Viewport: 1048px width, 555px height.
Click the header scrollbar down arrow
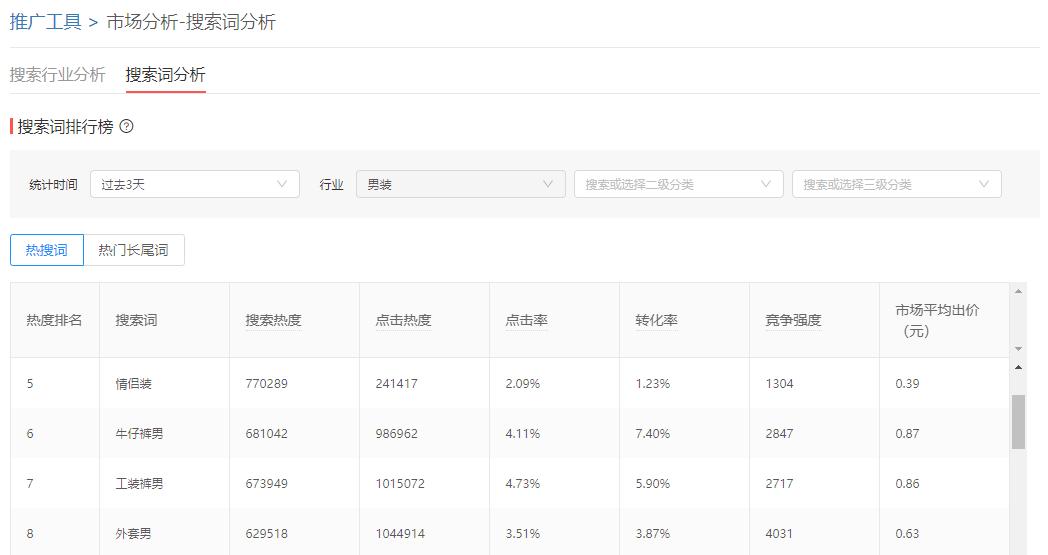pos(1019,349)
